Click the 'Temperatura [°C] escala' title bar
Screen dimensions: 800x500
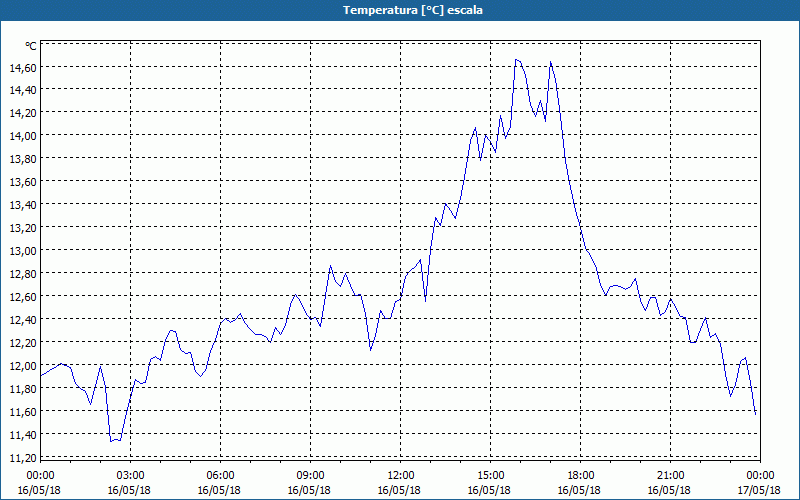(x=400, y=10)
